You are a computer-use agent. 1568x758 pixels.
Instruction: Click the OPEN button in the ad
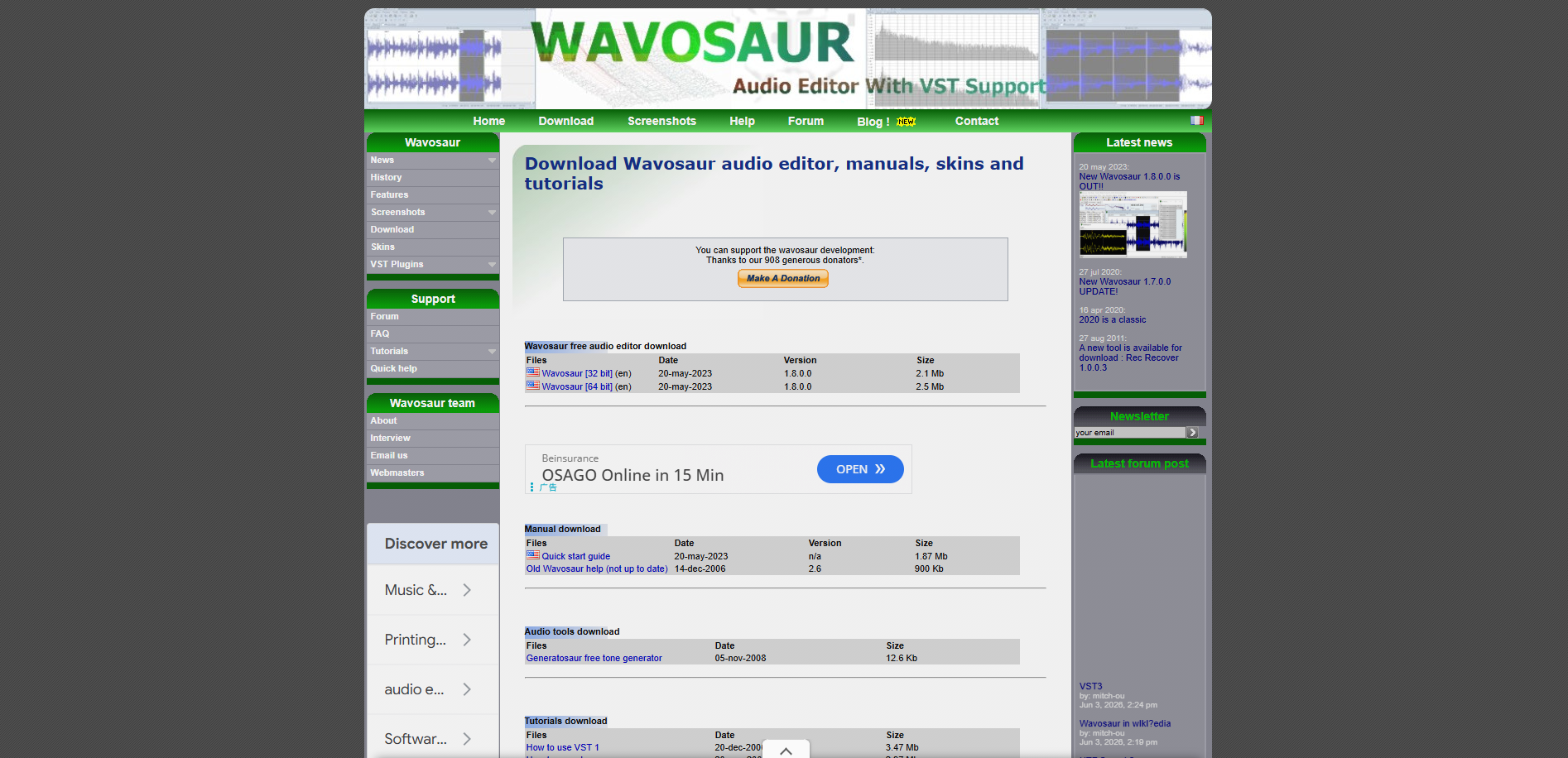pos(860,469)
